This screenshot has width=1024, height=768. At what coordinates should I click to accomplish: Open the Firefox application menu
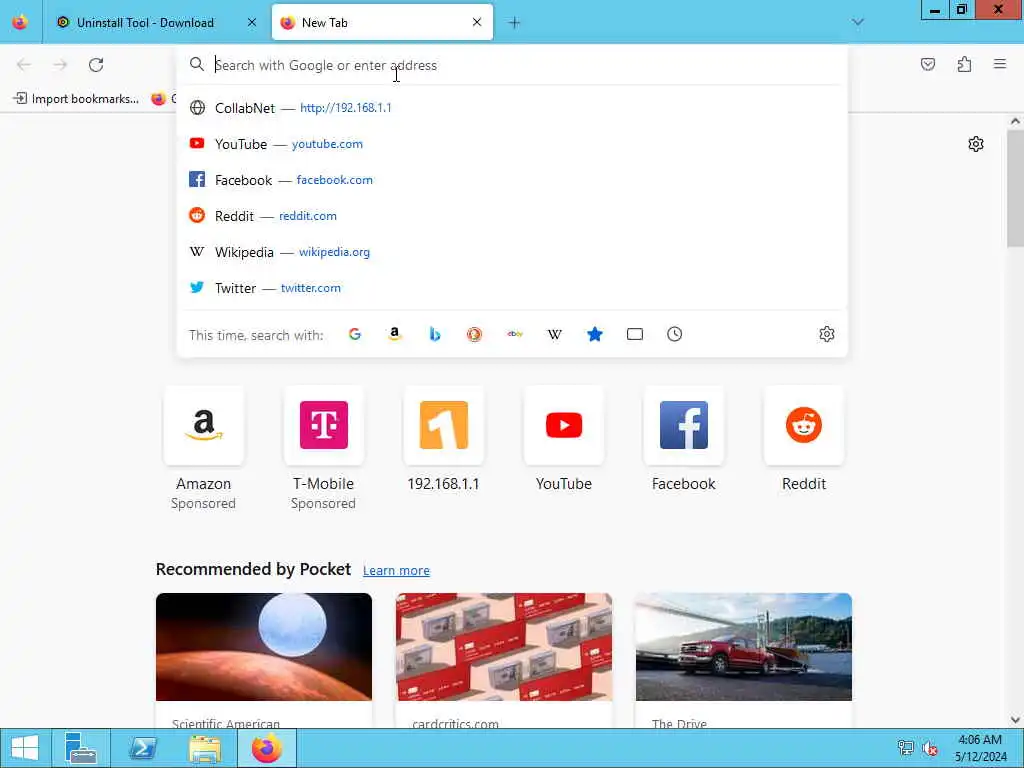[1000, 64]
